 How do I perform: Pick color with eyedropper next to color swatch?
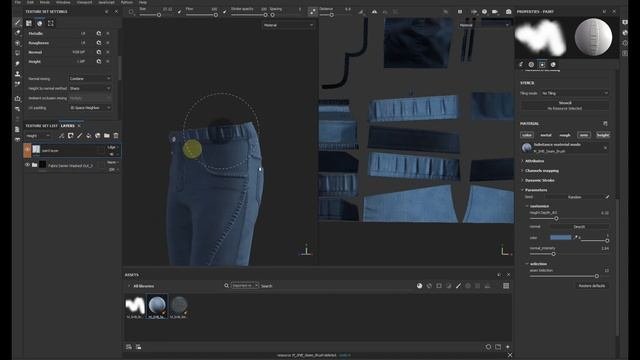tap(576, 238)
